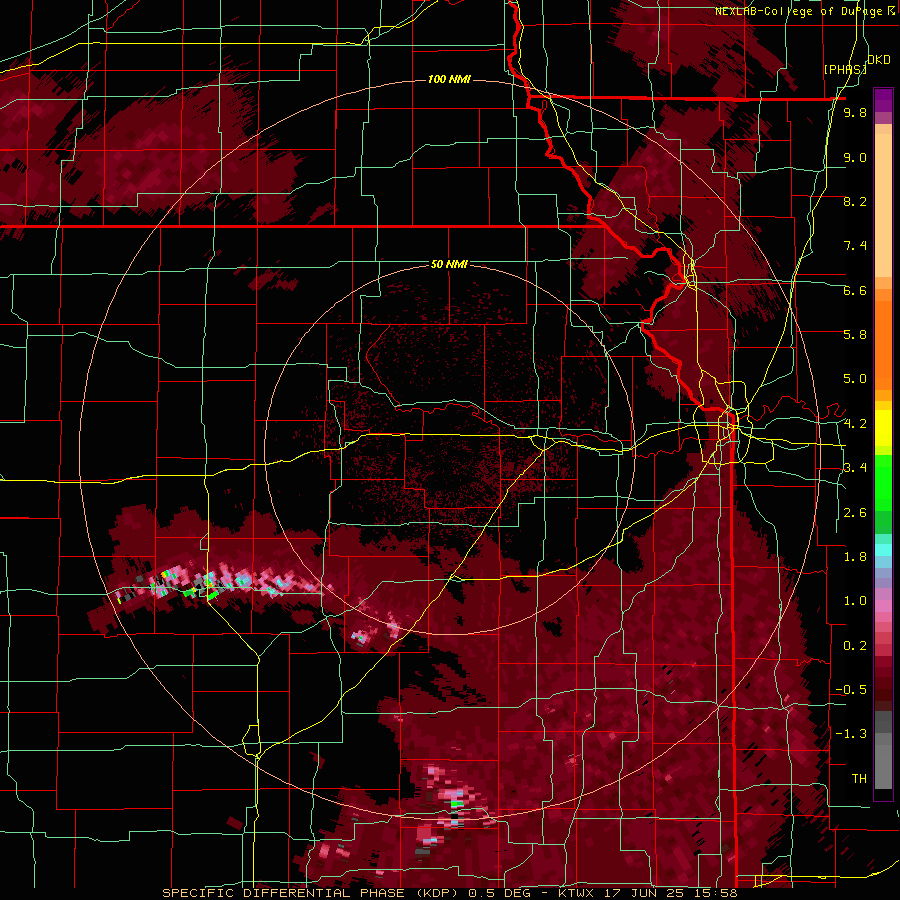The height and width of the screenshot is (900, 900).
Task: Click the 50 NMI range ring label
Action: tap(449, 264)
